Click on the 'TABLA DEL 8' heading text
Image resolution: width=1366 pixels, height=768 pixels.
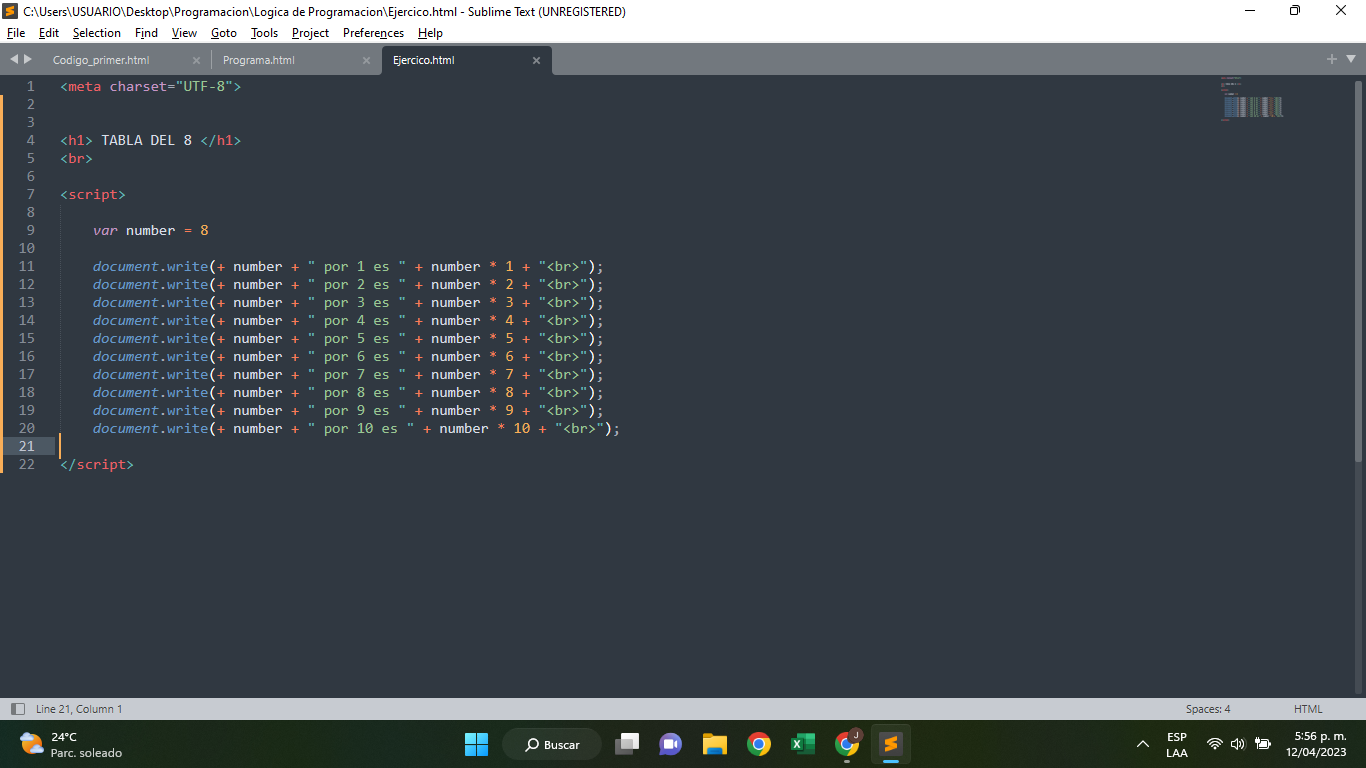click(146, 140)
